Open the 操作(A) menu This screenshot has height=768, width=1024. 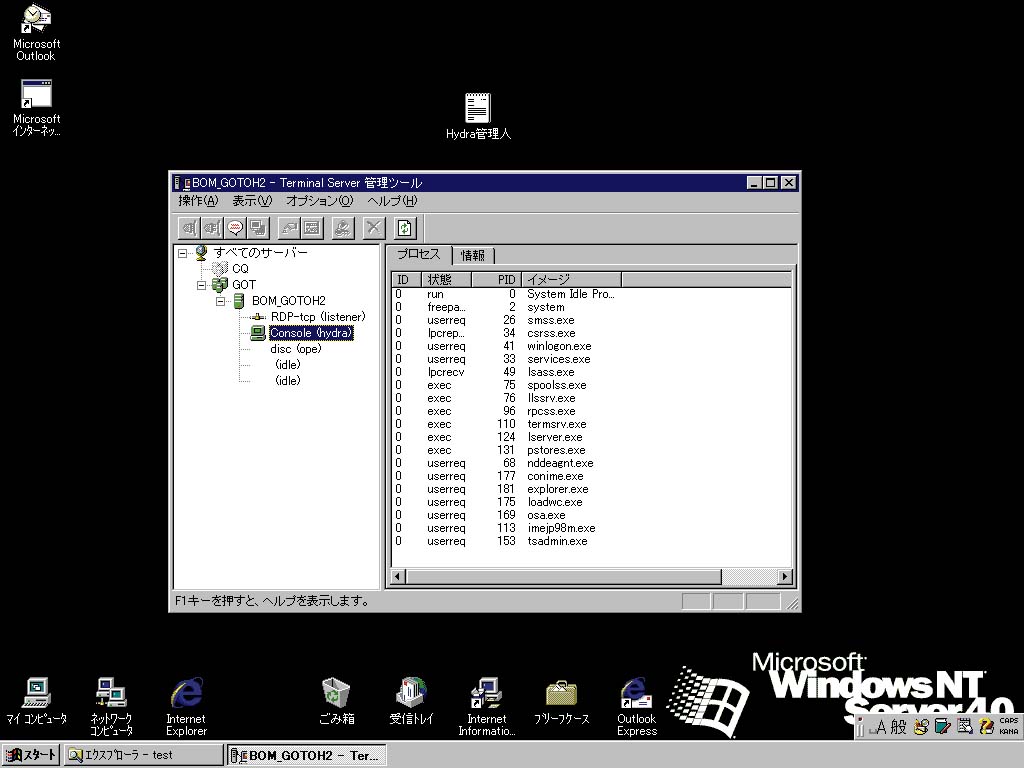tap(199, 200)
